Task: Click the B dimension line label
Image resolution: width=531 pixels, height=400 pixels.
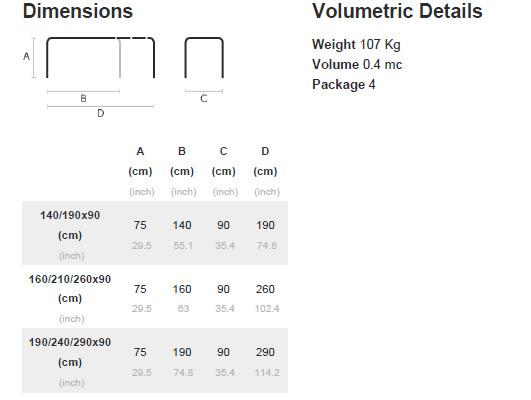Action: 83,99
